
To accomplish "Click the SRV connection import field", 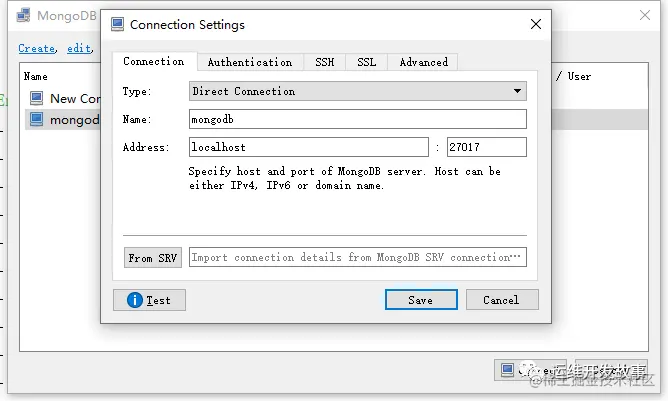I will pos(357,257).
